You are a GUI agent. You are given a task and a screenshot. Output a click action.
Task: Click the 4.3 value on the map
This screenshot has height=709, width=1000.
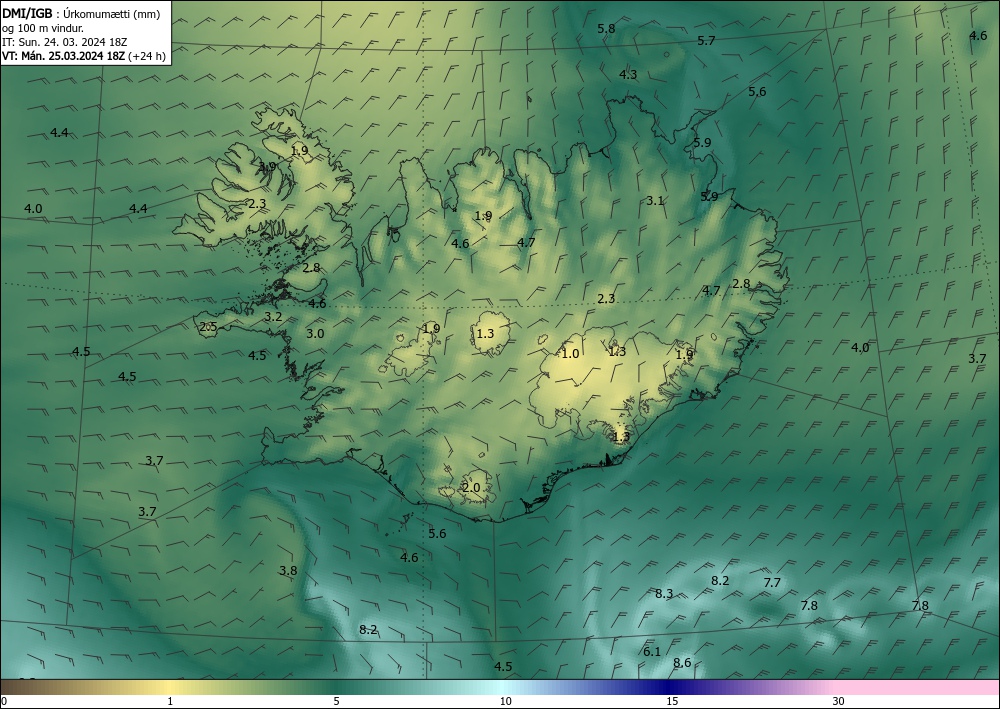628,75
